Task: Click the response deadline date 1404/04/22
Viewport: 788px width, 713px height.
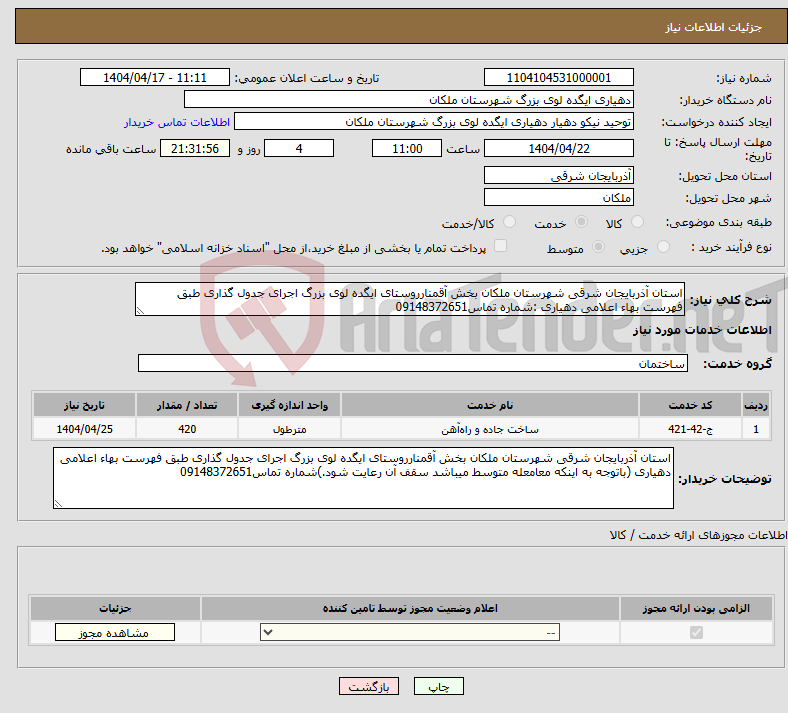Action: 558,148
